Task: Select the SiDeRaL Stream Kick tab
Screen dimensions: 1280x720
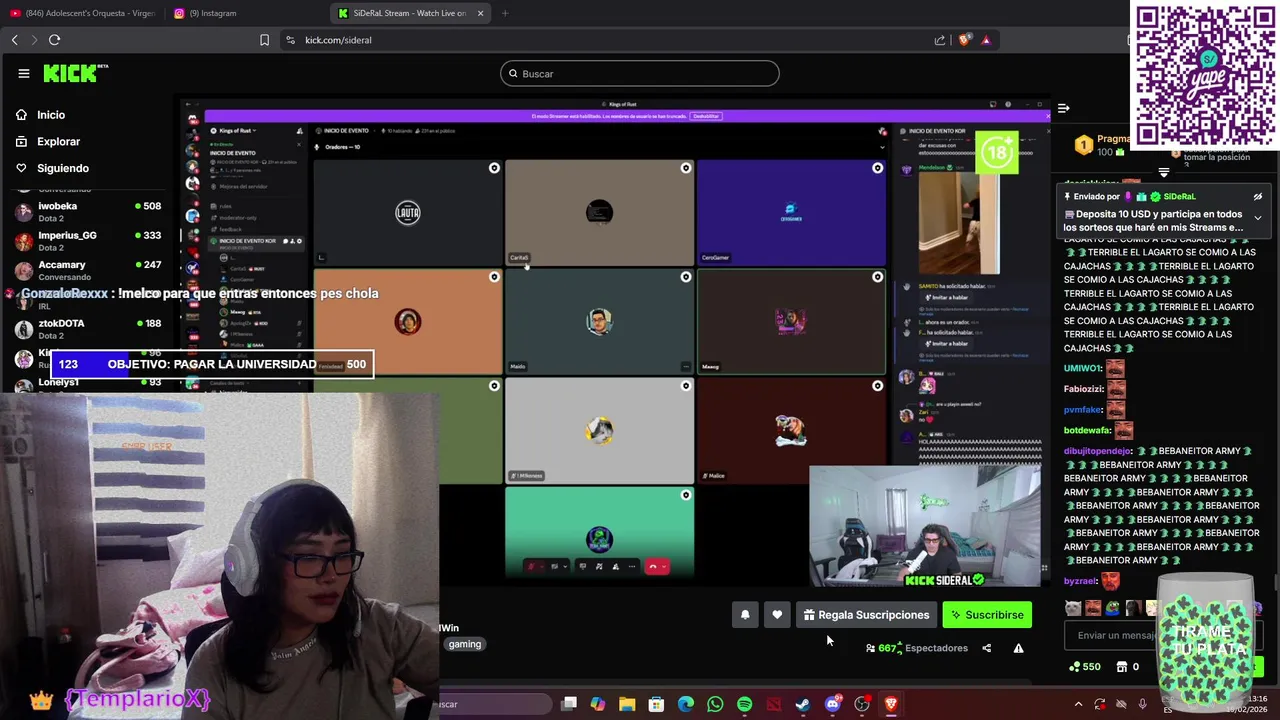Action: click(x=410, y=13)
